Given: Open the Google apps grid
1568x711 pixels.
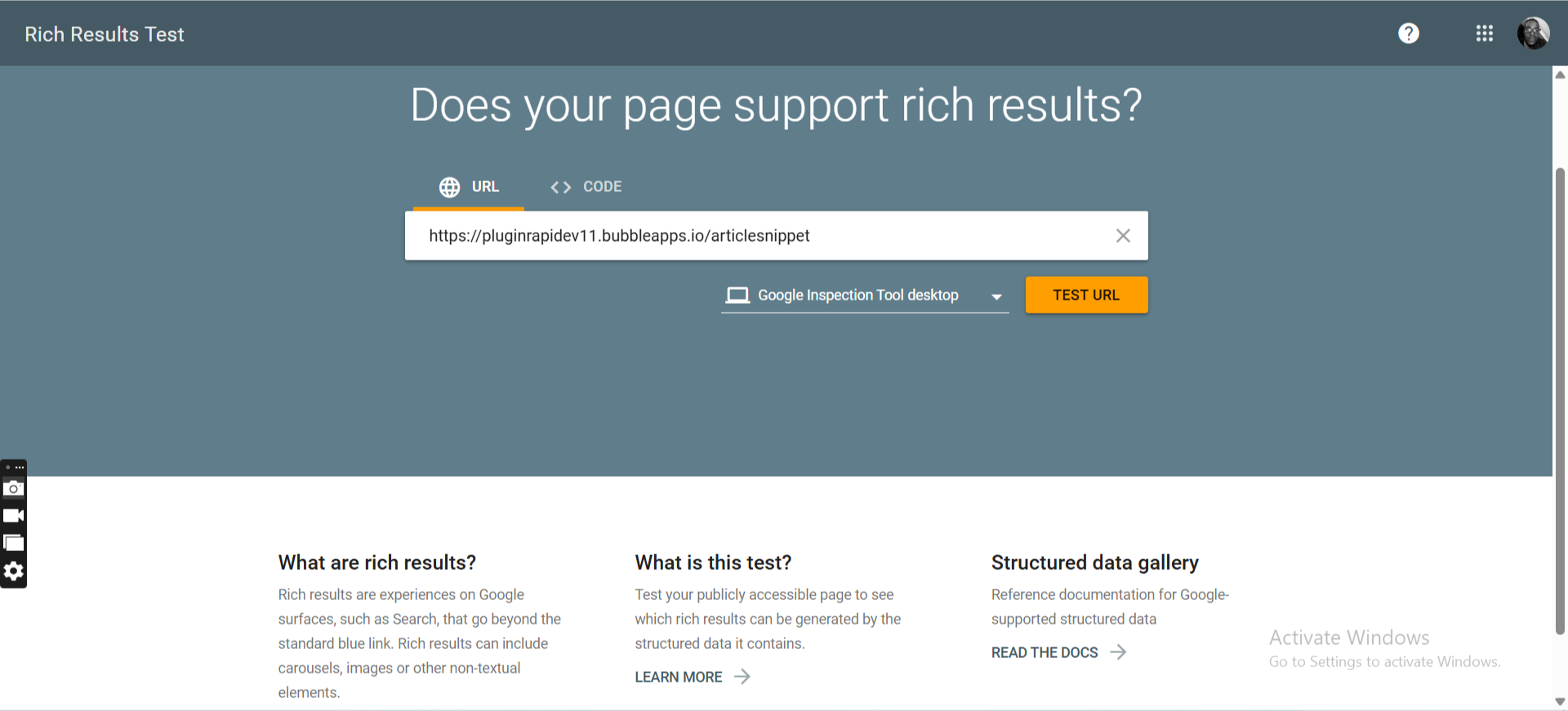Looking at the screenshot, I should (1484, 33).
